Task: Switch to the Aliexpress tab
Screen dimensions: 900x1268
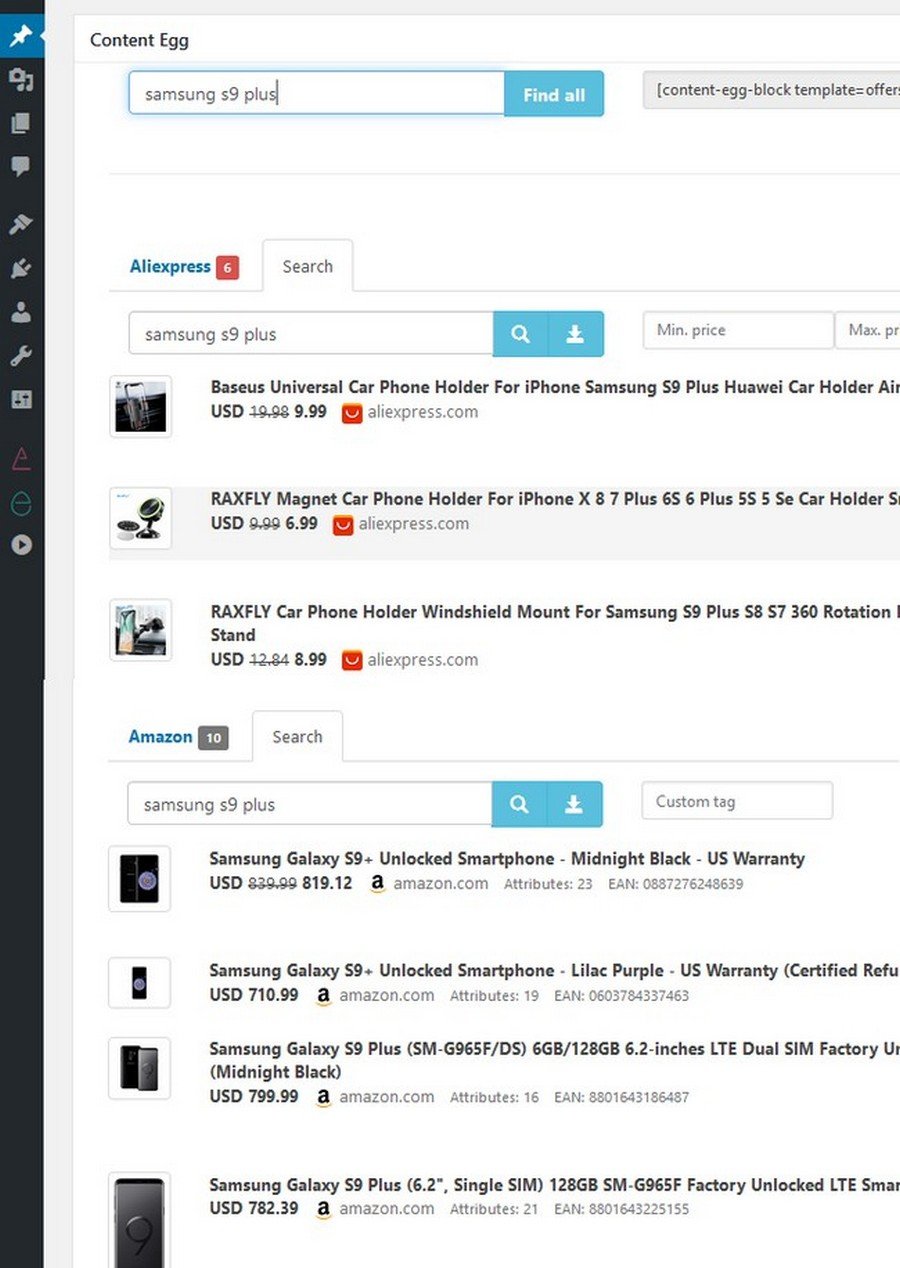Action: [170, 267]
